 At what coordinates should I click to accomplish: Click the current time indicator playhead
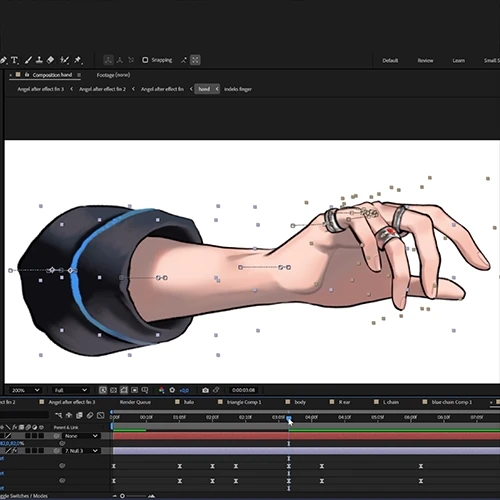click(x=289, y=417)
